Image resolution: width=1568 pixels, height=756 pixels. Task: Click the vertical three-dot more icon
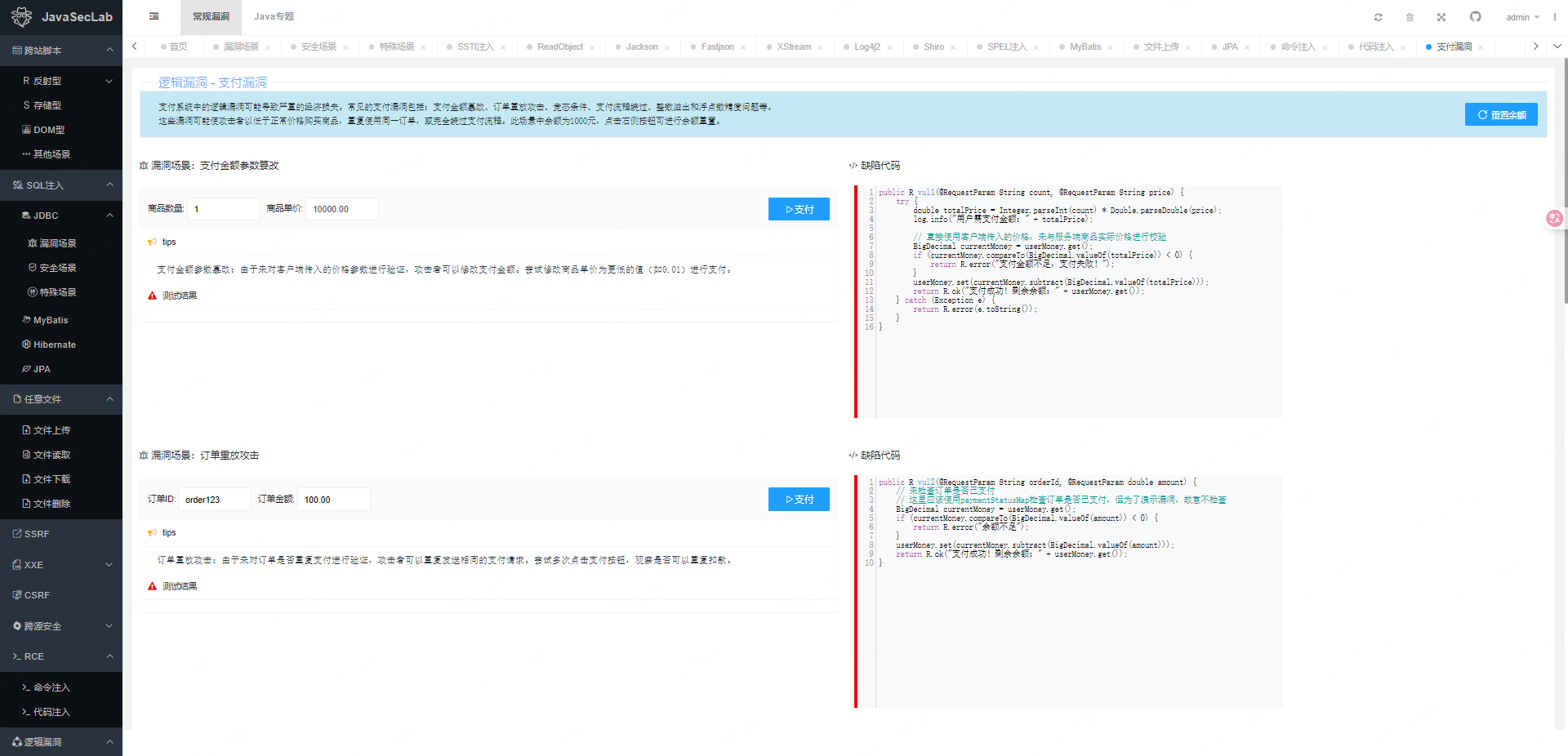point(1554,17)
